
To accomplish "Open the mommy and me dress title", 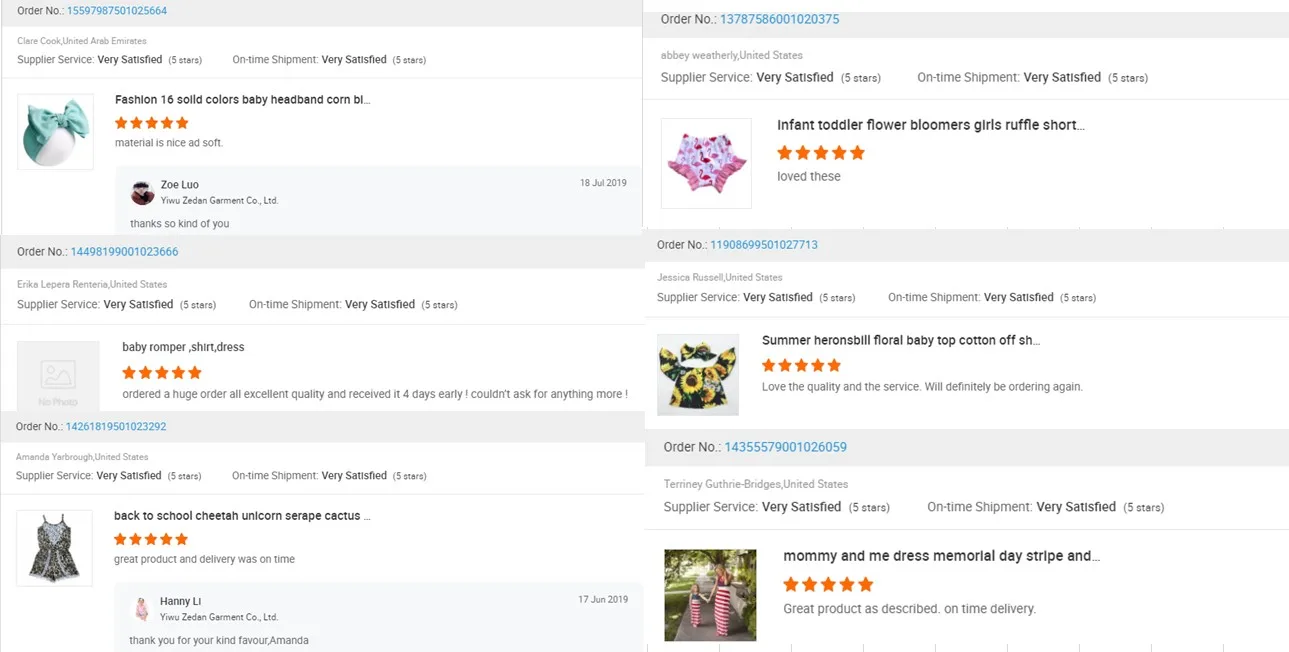I will [x=941, y=556].
